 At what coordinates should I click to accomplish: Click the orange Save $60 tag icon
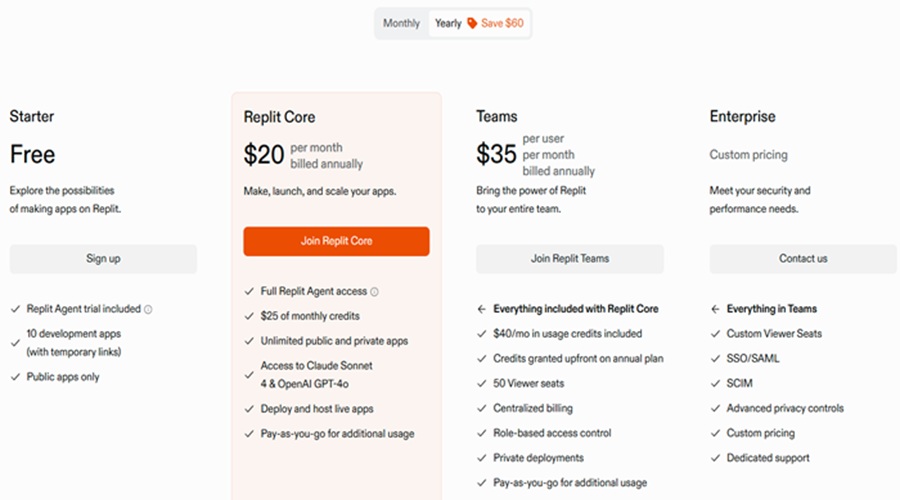[x=472, y=24]
